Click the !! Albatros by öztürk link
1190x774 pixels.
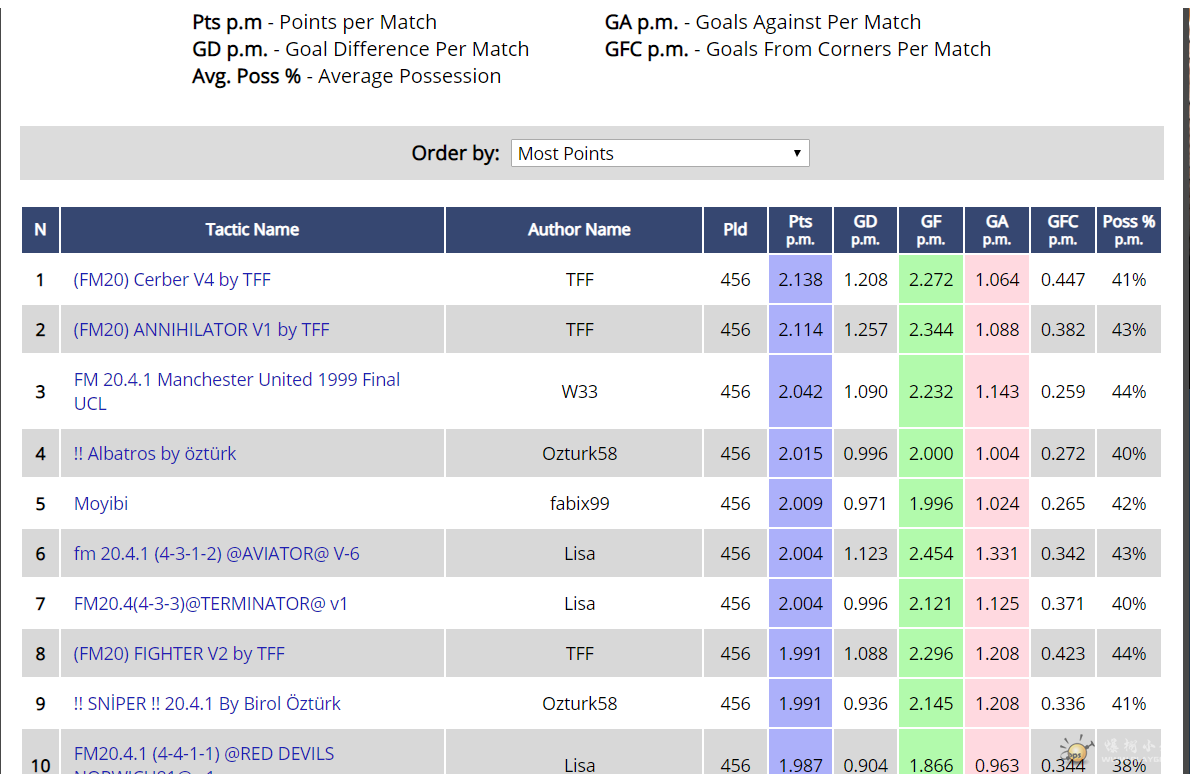point(155,454)
